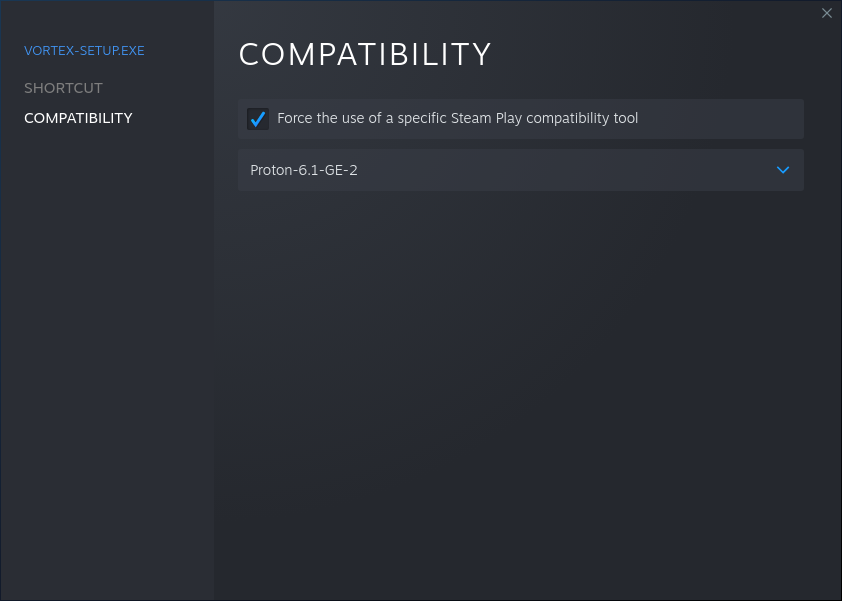Switch to the Shortcut tab
The width and height of the screenshot is (842, 601).
click(63, 88)
